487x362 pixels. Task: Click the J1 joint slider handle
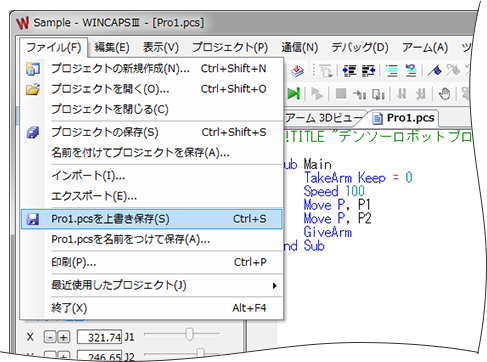pyautogui.click(x=189, y=334)
